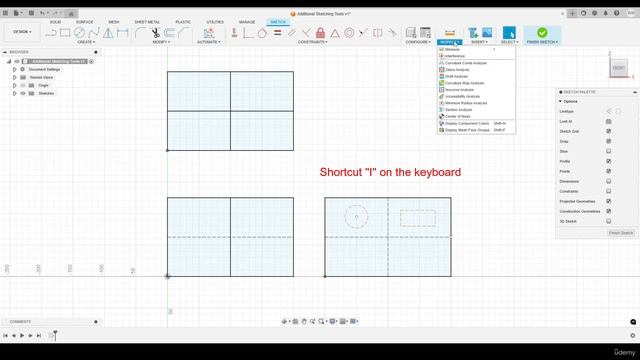Enable the Dimensions checkbox
The width and height of the screenshot is (640, 360).
pos(609,181)
